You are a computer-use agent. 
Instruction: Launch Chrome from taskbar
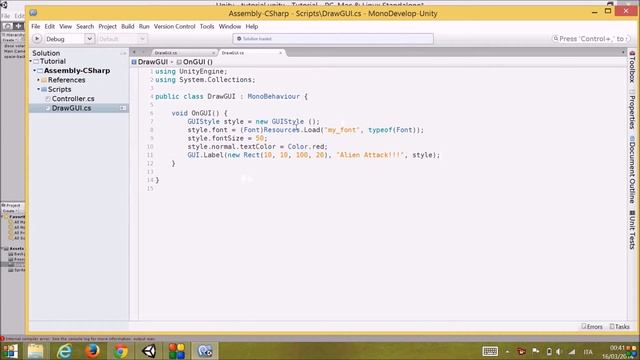click(x=120, y=351)
